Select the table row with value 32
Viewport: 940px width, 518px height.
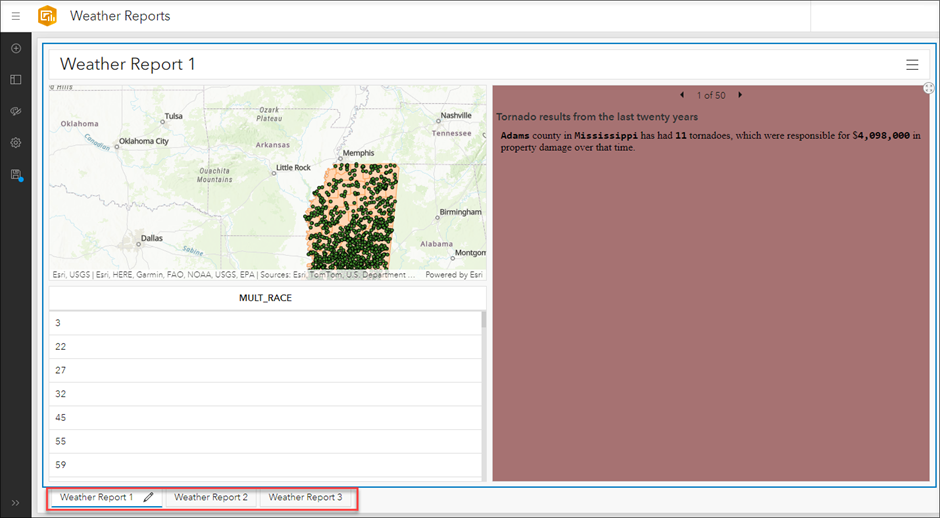pyautogui.click(x=266, y=394)
